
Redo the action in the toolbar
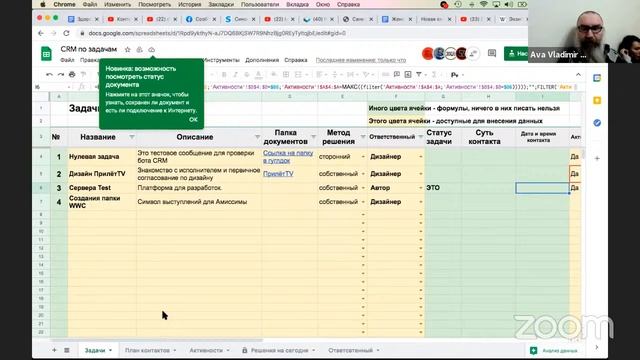tap(61, 74)
